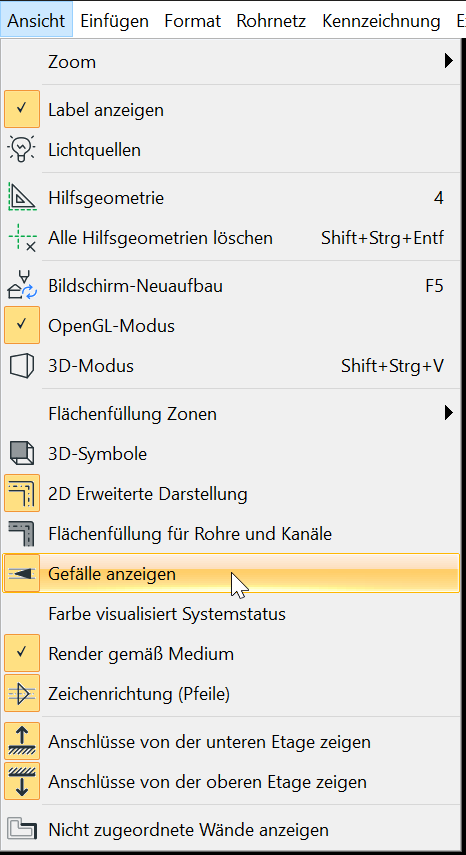466x855 pixels.
Task: Click the Nicht zugeordnete Wände anzeigen icon
Action: pos(22,830)
